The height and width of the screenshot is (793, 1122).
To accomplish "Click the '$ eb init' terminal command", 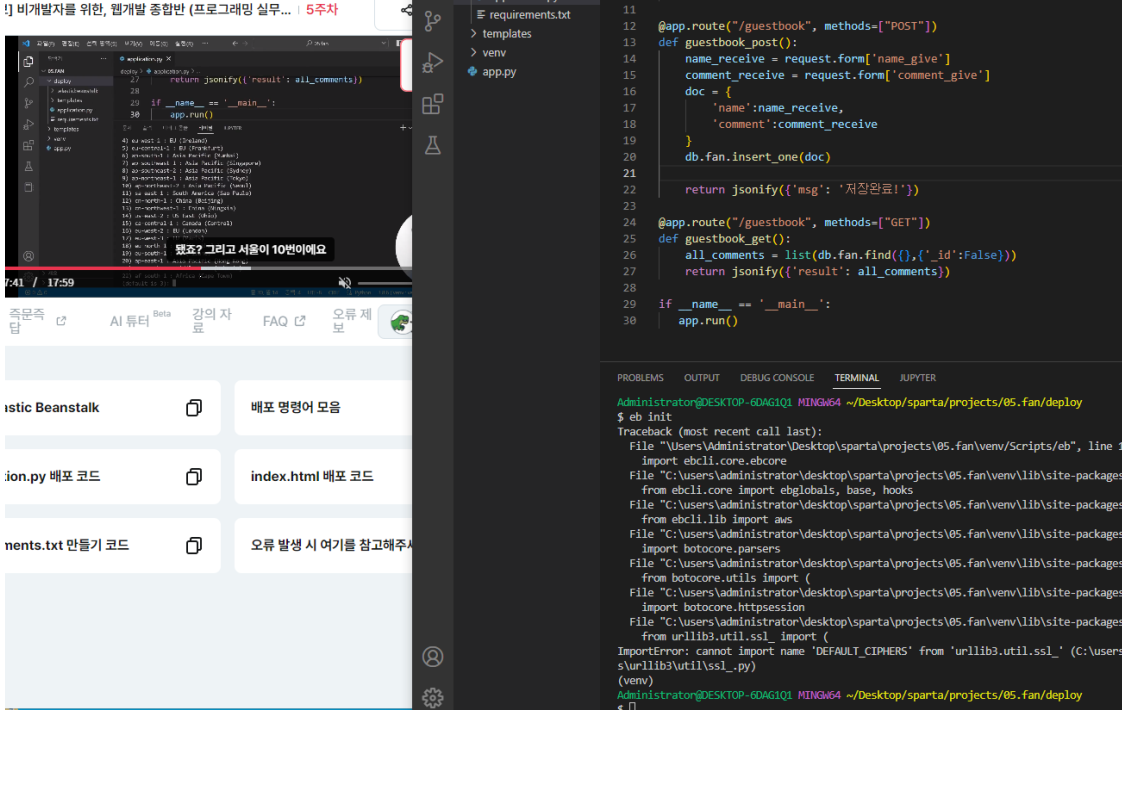I will (644, 417).
